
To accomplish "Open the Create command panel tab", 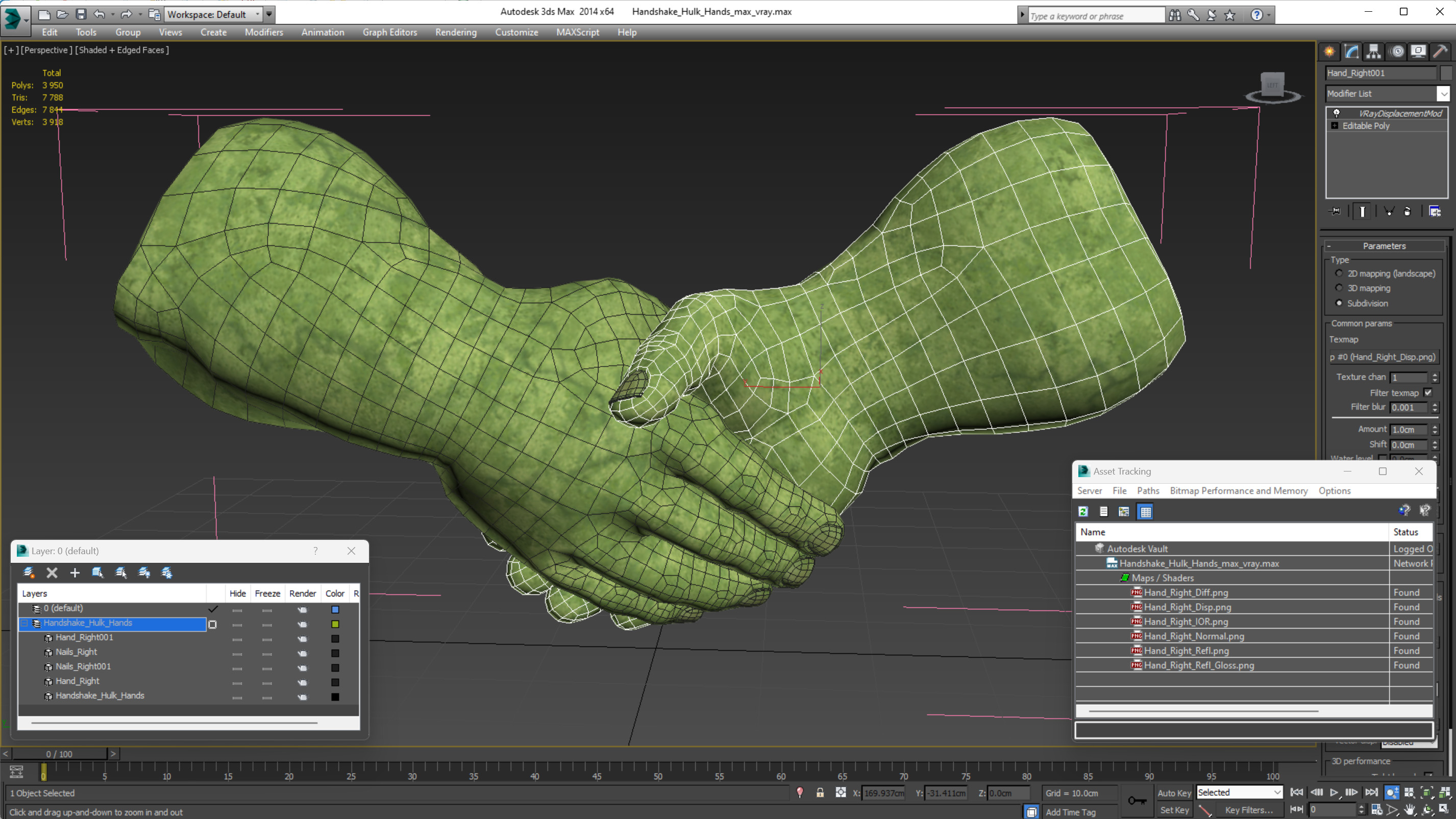I will [1329, 52].
